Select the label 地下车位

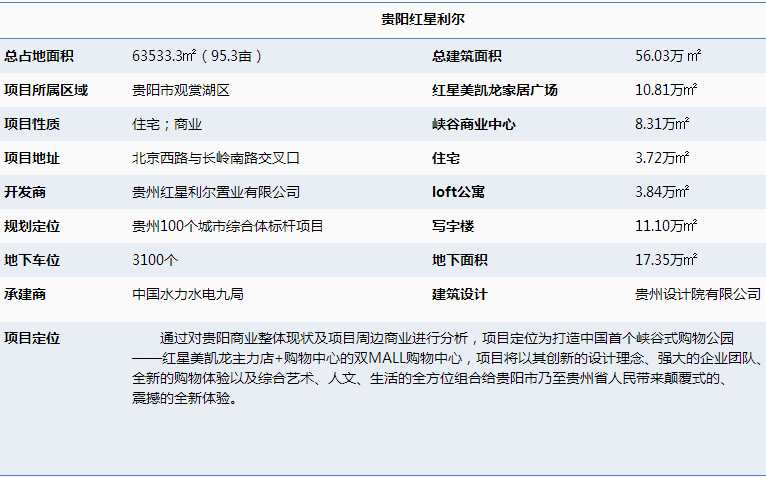32,260
